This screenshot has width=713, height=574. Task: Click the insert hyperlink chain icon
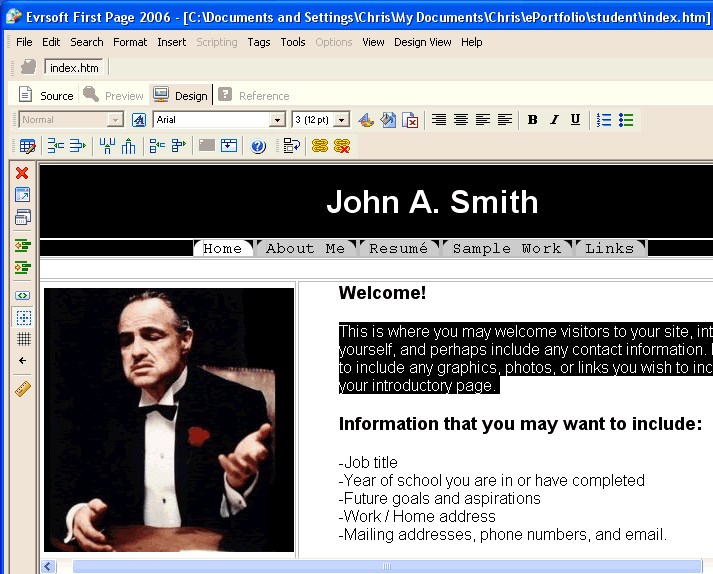320,146
